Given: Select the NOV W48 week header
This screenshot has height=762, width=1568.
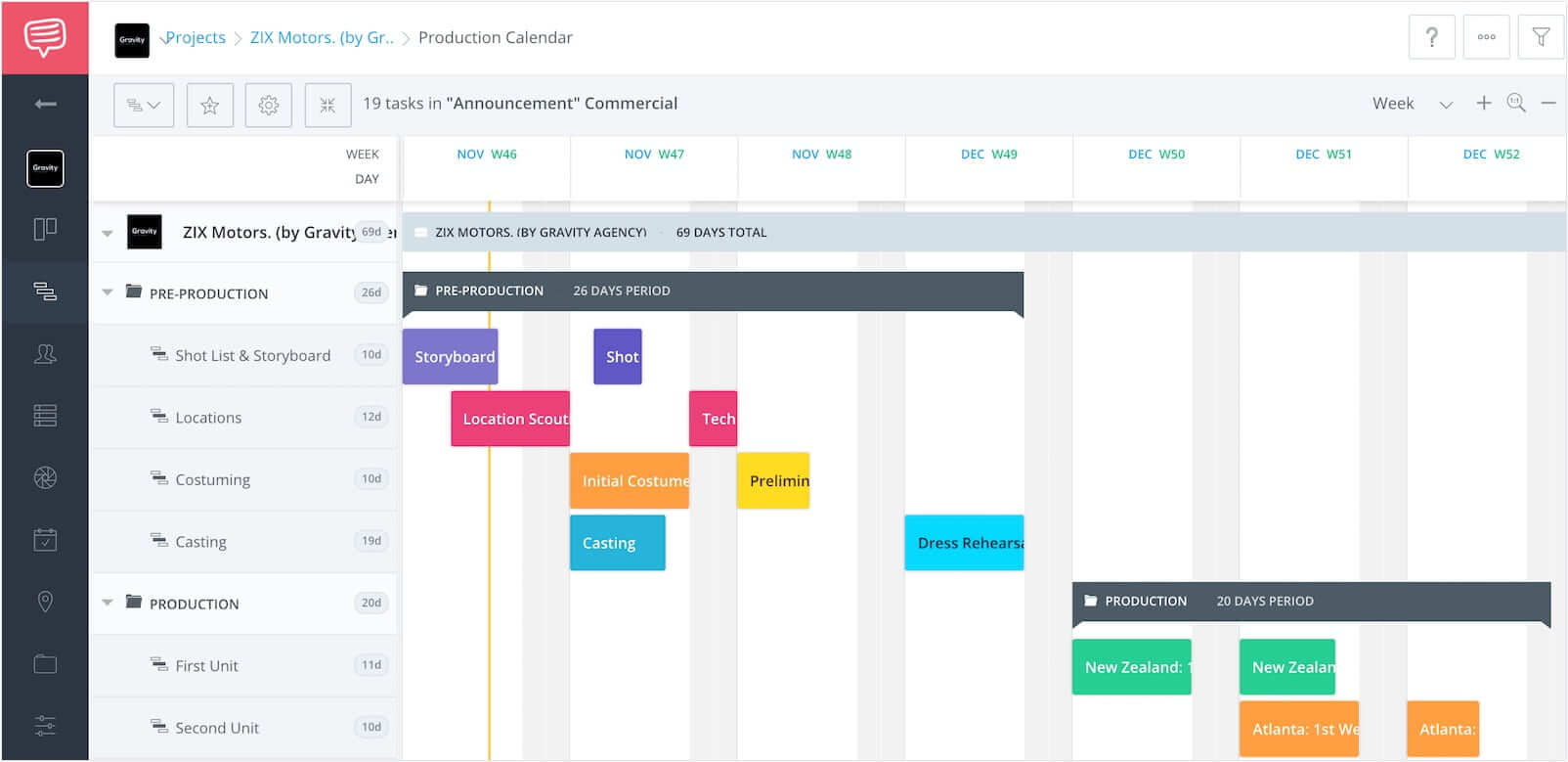Looking at the screenshot, I should [821, 155].
